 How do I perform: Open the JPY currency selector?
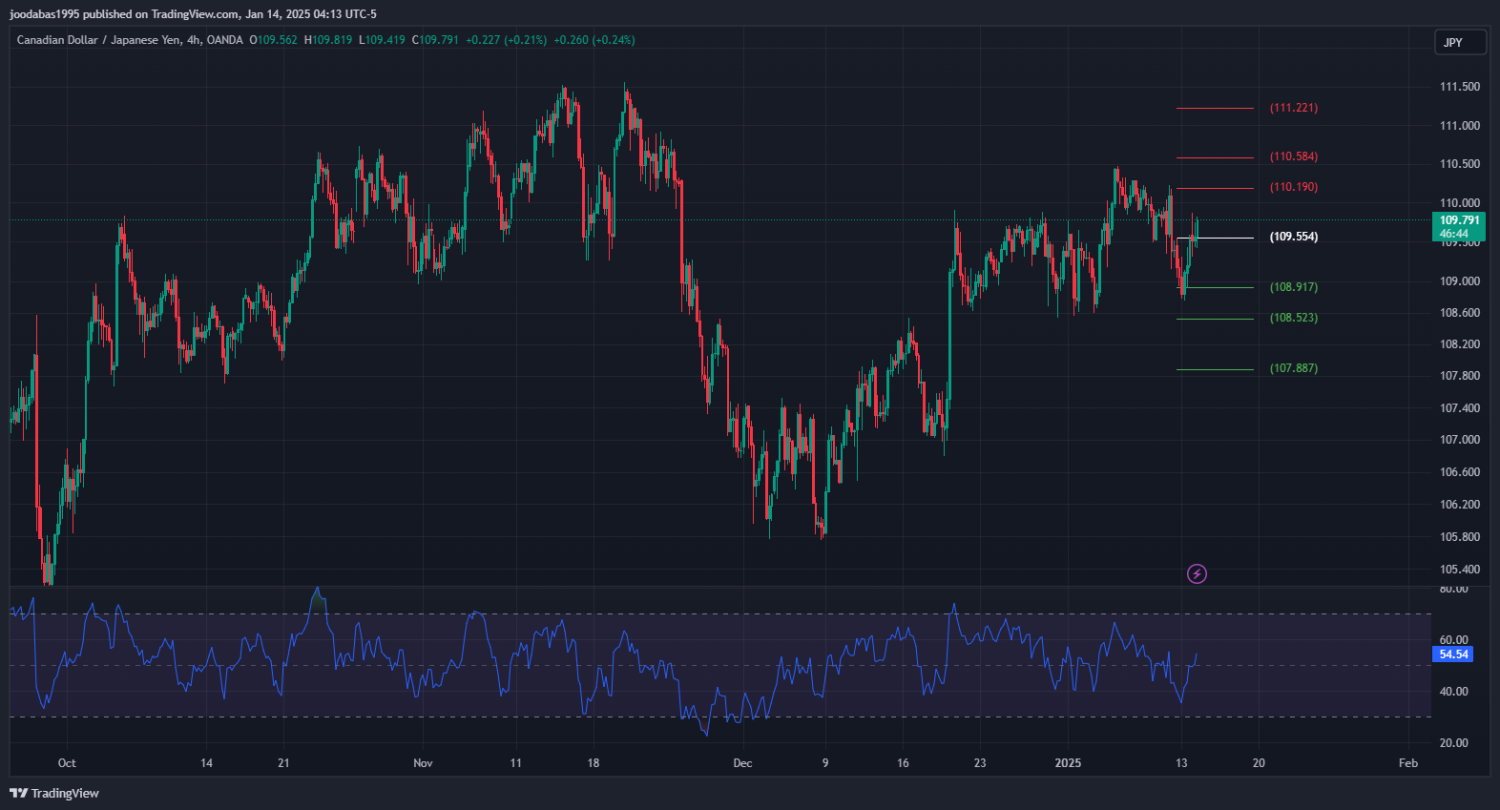coord(1451,42)
